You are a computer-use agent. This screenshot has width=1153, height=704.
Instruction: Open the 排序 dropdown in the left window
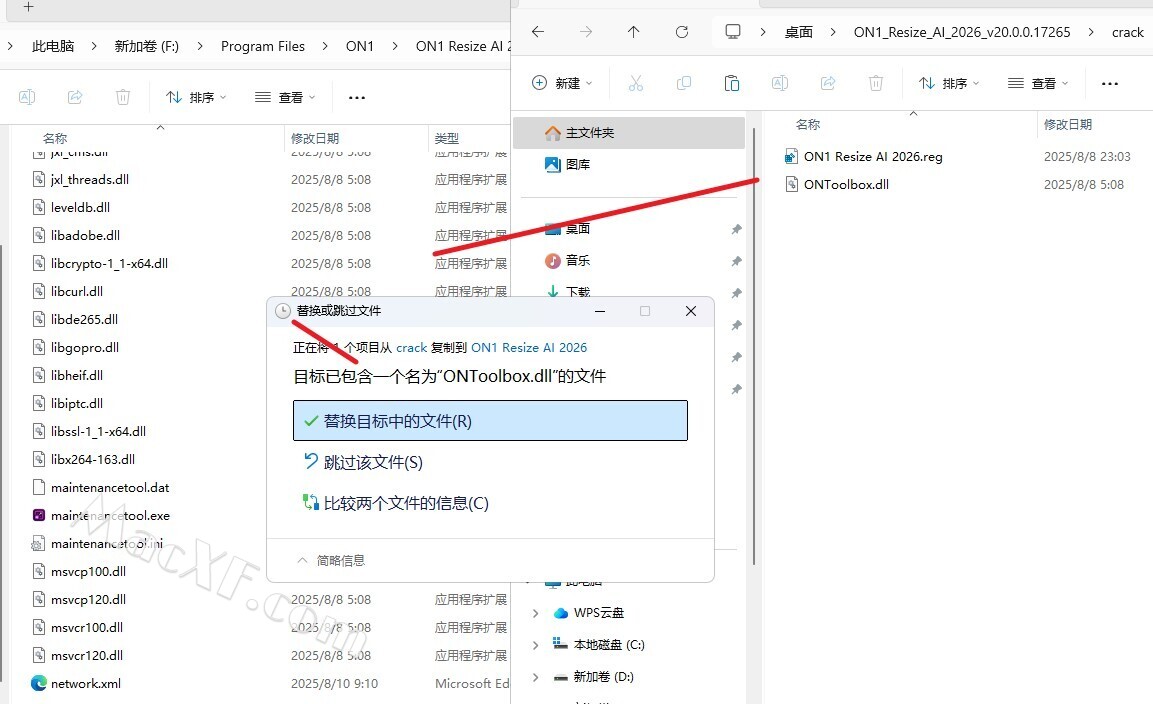pyautogui.click(x=196, y=97)
